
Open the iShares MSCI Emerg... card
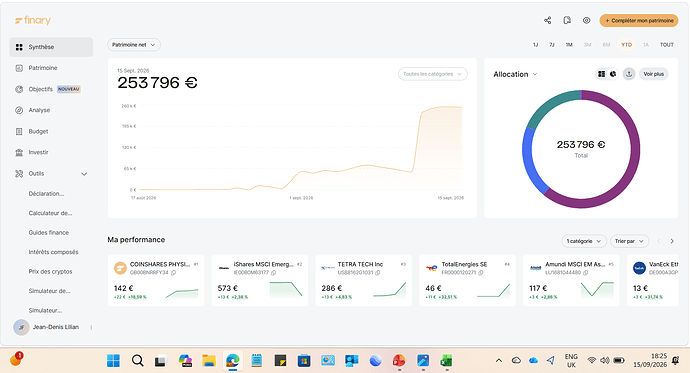pos(260,280)
